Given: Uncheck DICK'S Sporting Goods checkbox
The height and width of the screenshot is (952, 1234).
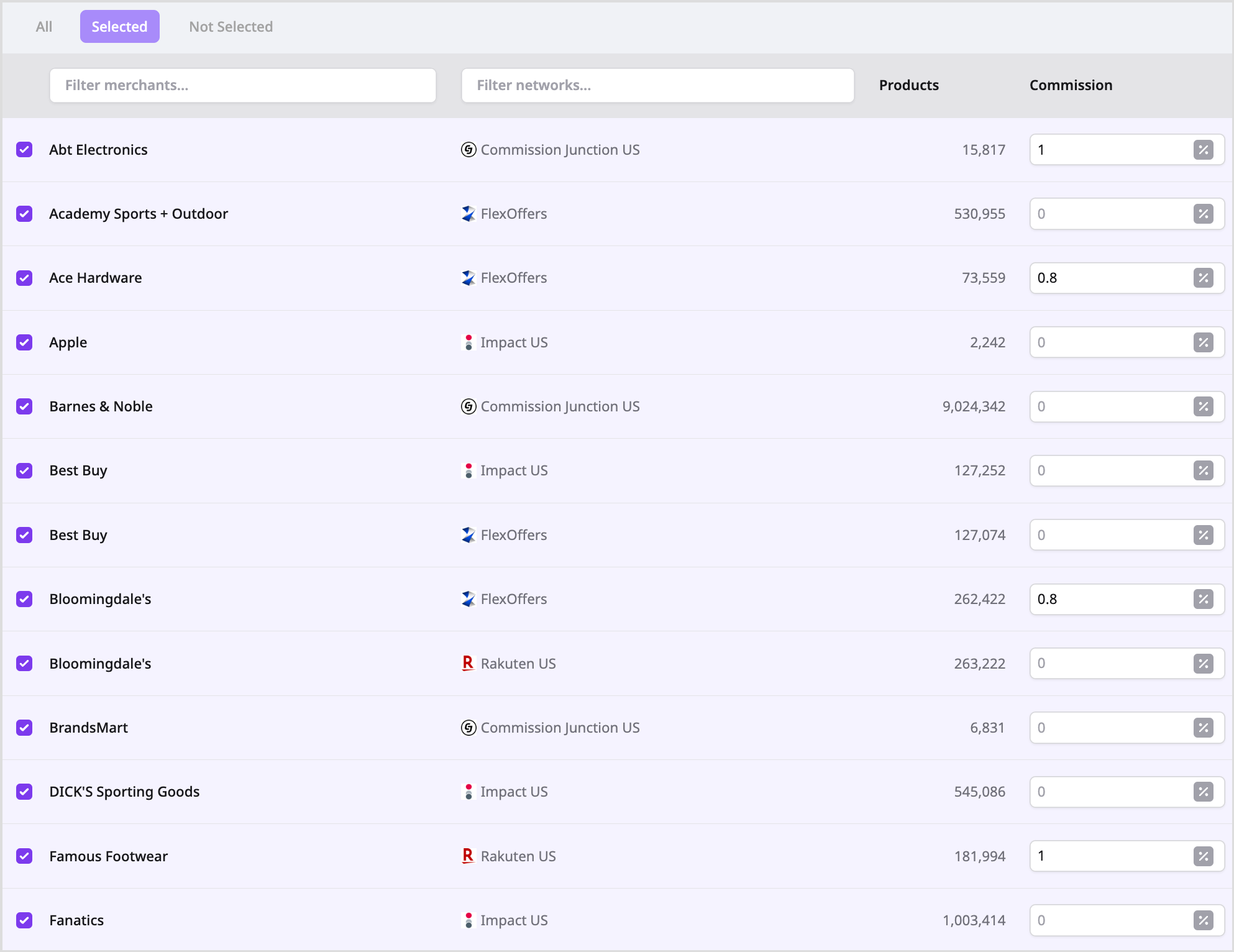Looking at the screenshot, I should click(x=24, y=792).
